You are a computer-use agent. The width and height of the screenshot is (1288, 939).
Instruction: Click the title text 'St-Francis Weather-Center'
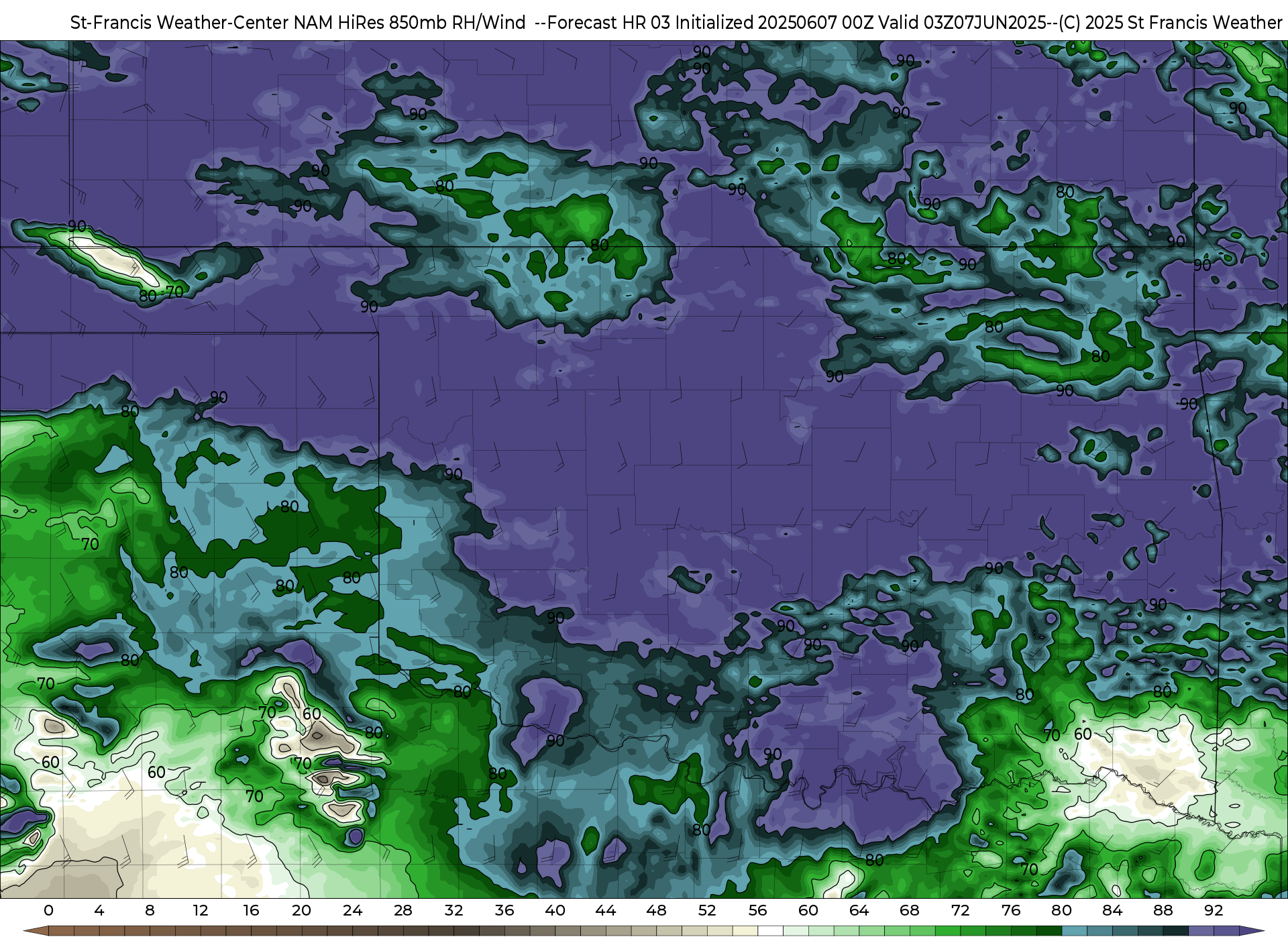[180, 23]
